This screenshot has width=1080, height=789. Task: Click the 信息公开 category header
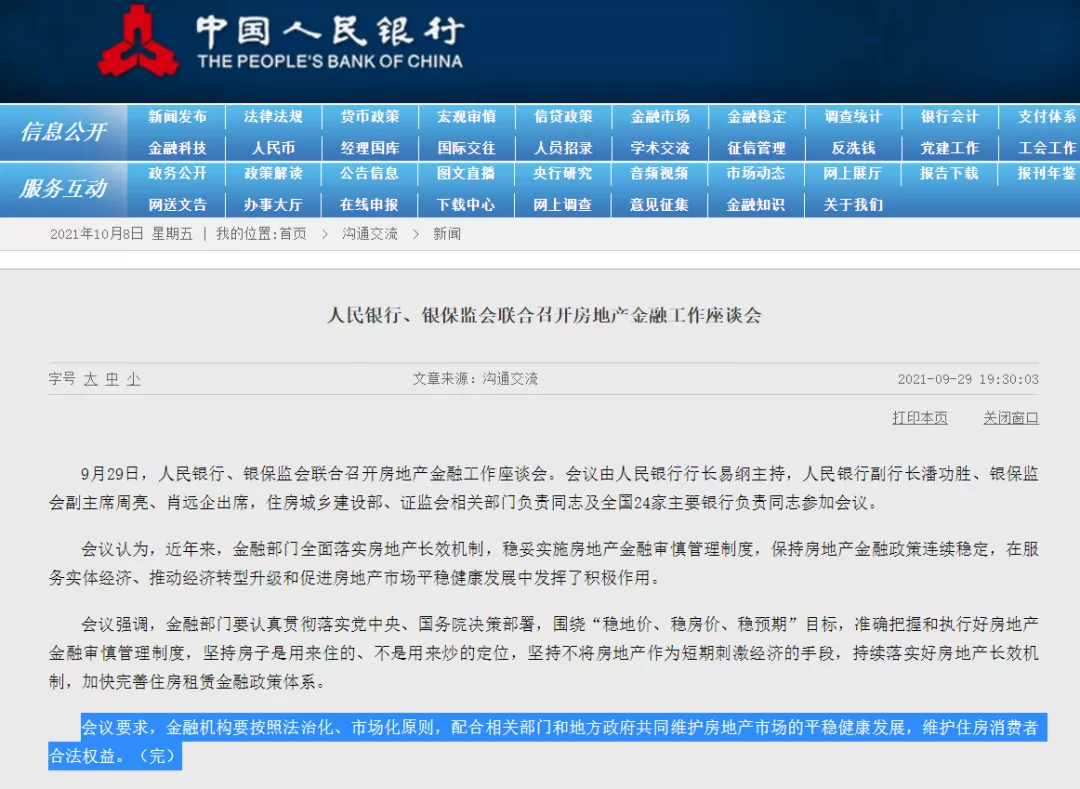pos(63,132)
